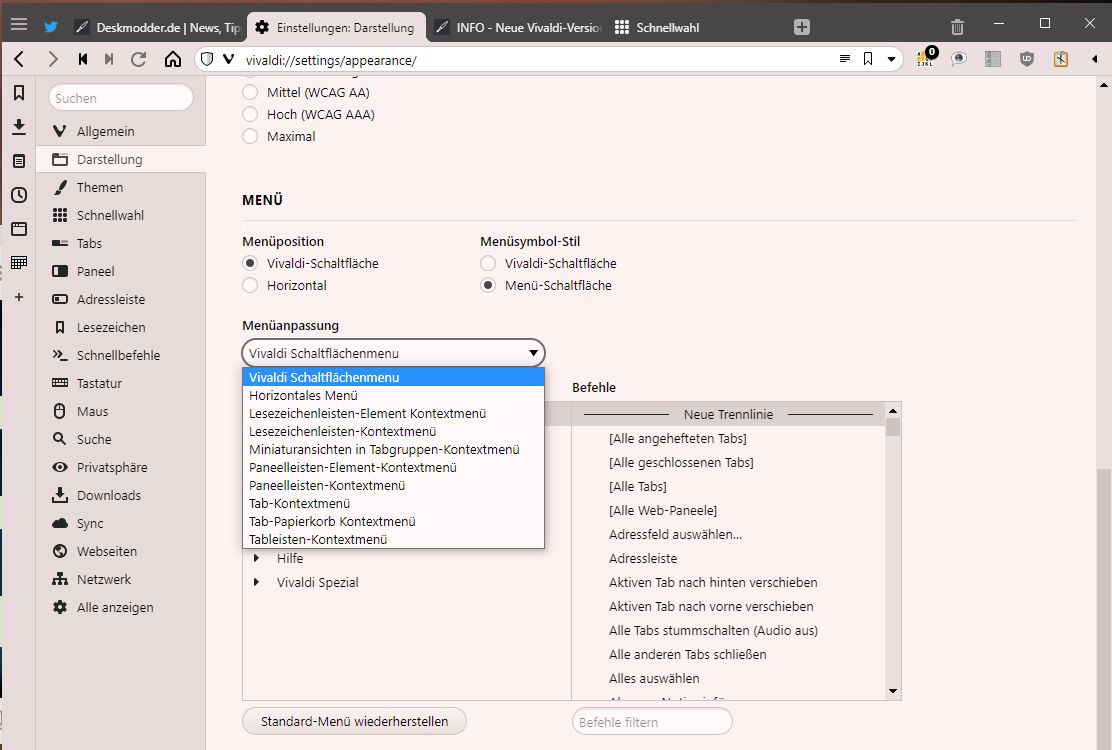Viewport: 1112px width, 750px height.
Task: Select the Neue Trennlinie command entry
Action: tap(728, 414)
